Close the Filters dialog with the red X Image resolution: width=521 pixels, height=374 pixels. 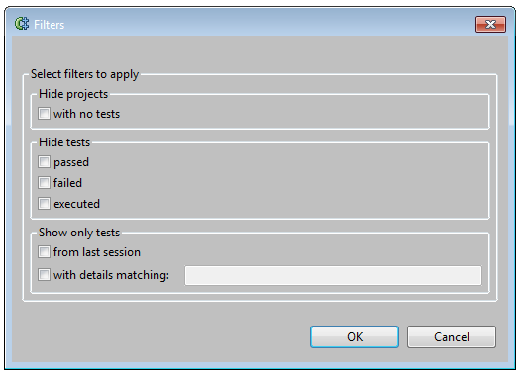click(490, 24)
